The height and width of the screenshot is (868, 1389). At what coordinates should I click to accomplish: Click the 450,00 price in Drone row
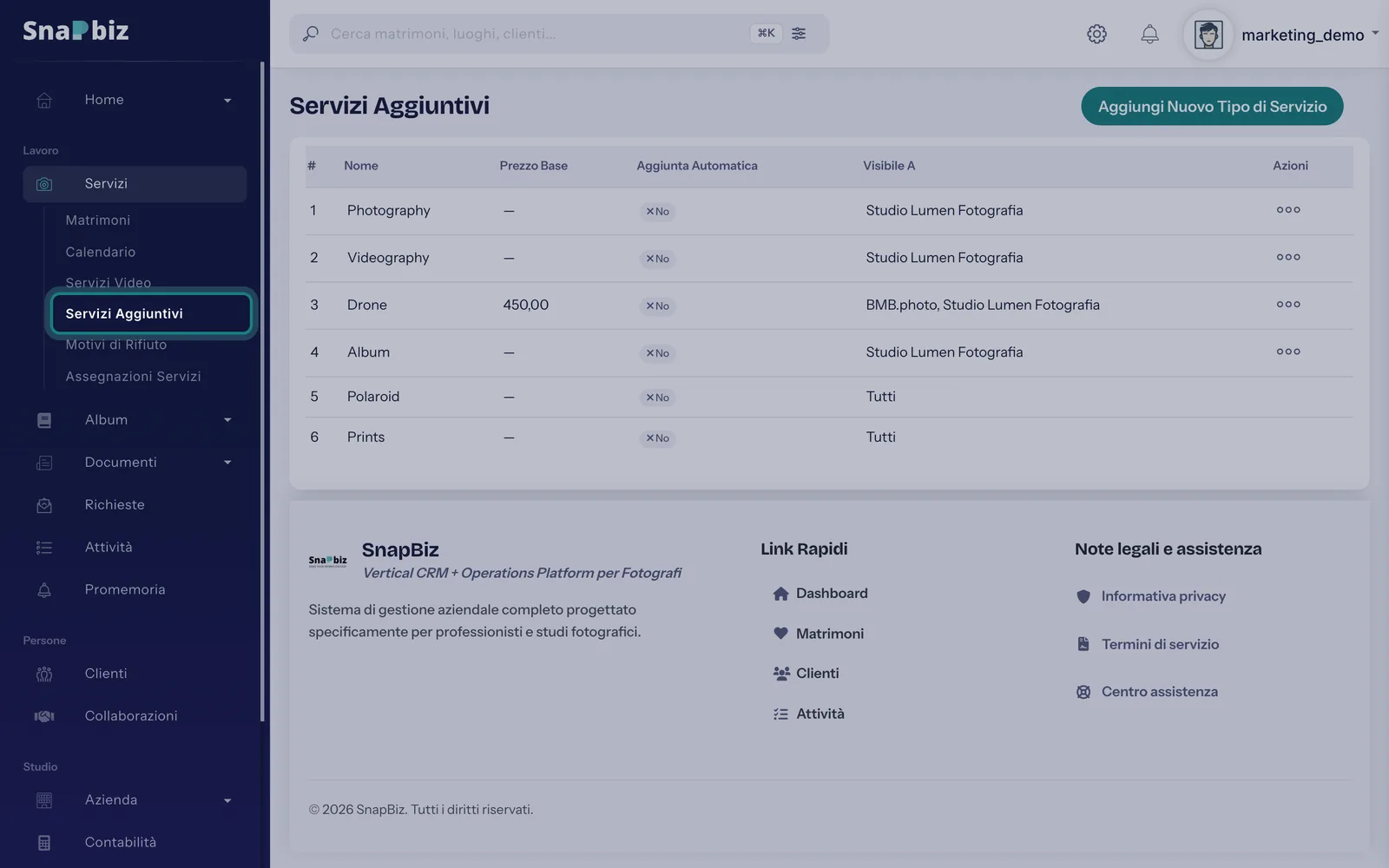(x=526, y=305)
